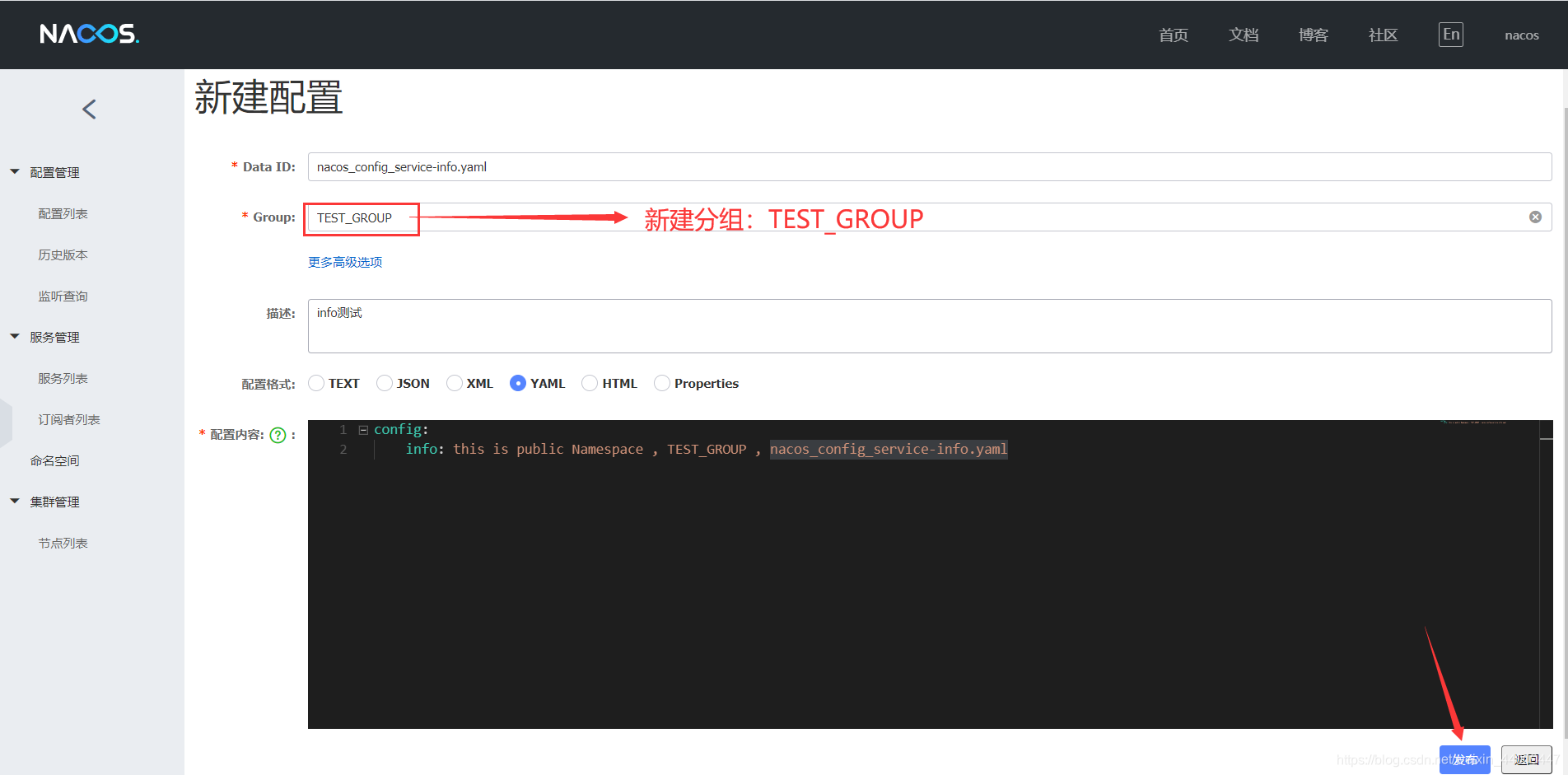Go to 订阅者列表 page
The width and height of the screenshot is (1568, 775).
(69, 419)
